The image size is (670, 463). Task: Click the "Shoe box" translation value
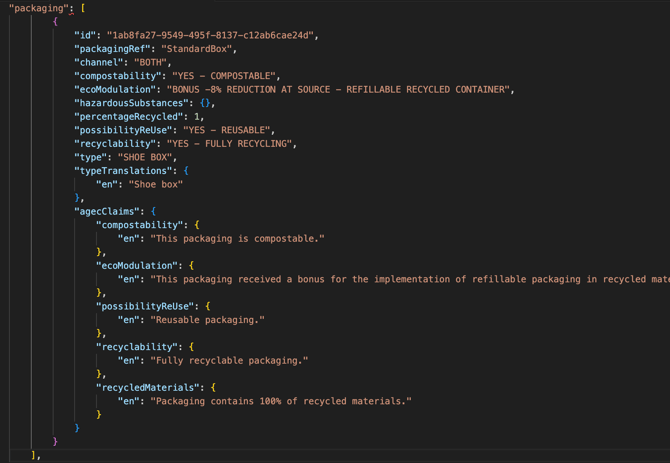[153, 184]
